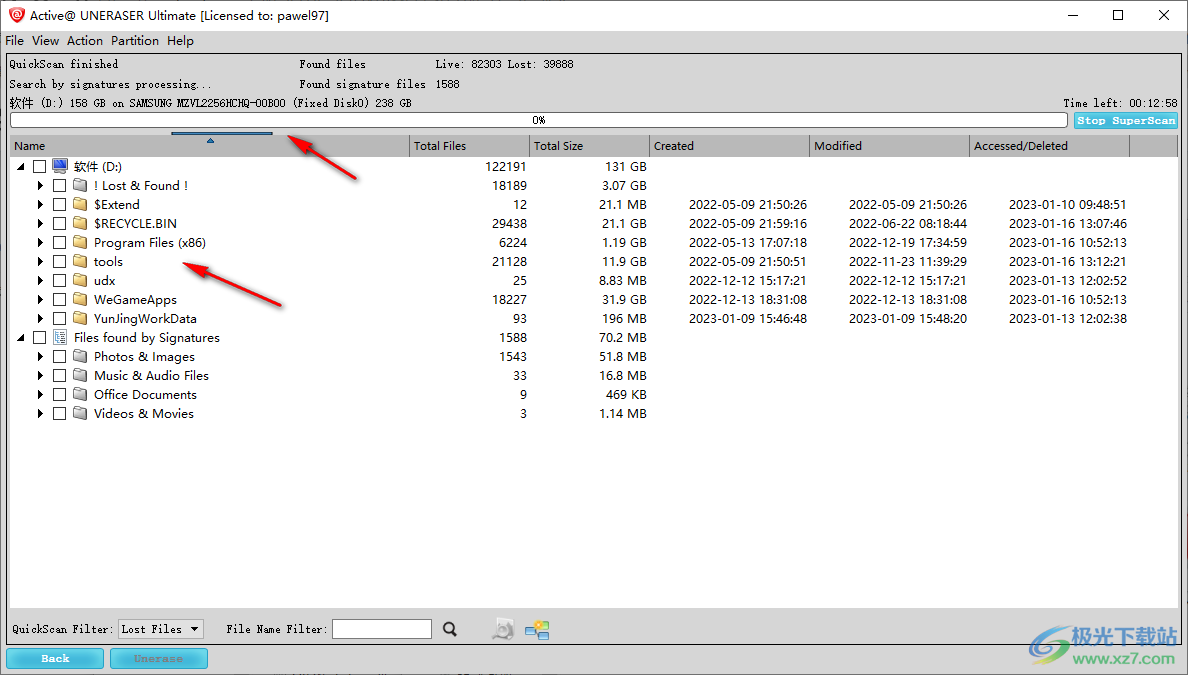The image size is (1188, 675).
Task: Click the Photos & Images folder icon
Action: pos(80,356)
